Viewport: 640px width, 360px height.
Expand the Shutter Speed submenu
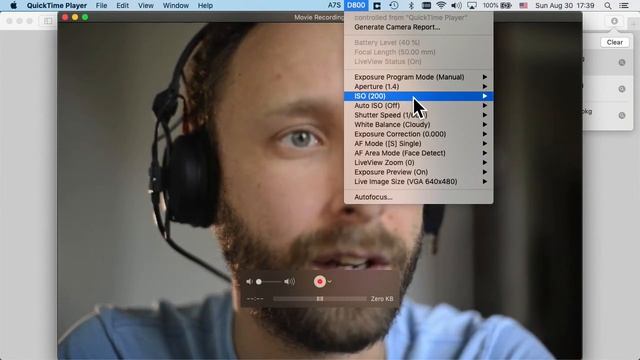pyautogui.click(x=419, y=115)
